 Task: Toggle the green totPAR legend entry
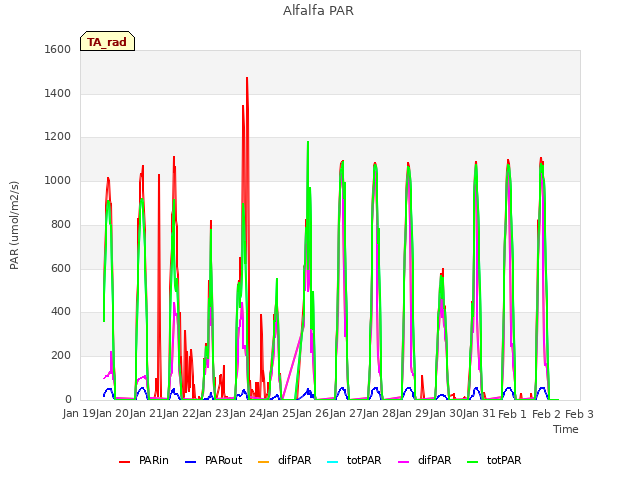pyautogui.click(x=494, y=460)
